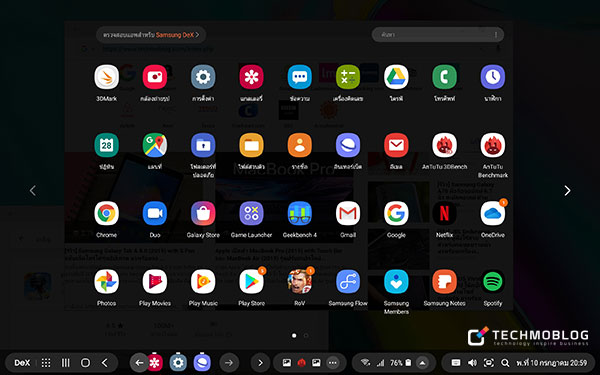Open the Samsung DeX apps check link

pos(151,35)
